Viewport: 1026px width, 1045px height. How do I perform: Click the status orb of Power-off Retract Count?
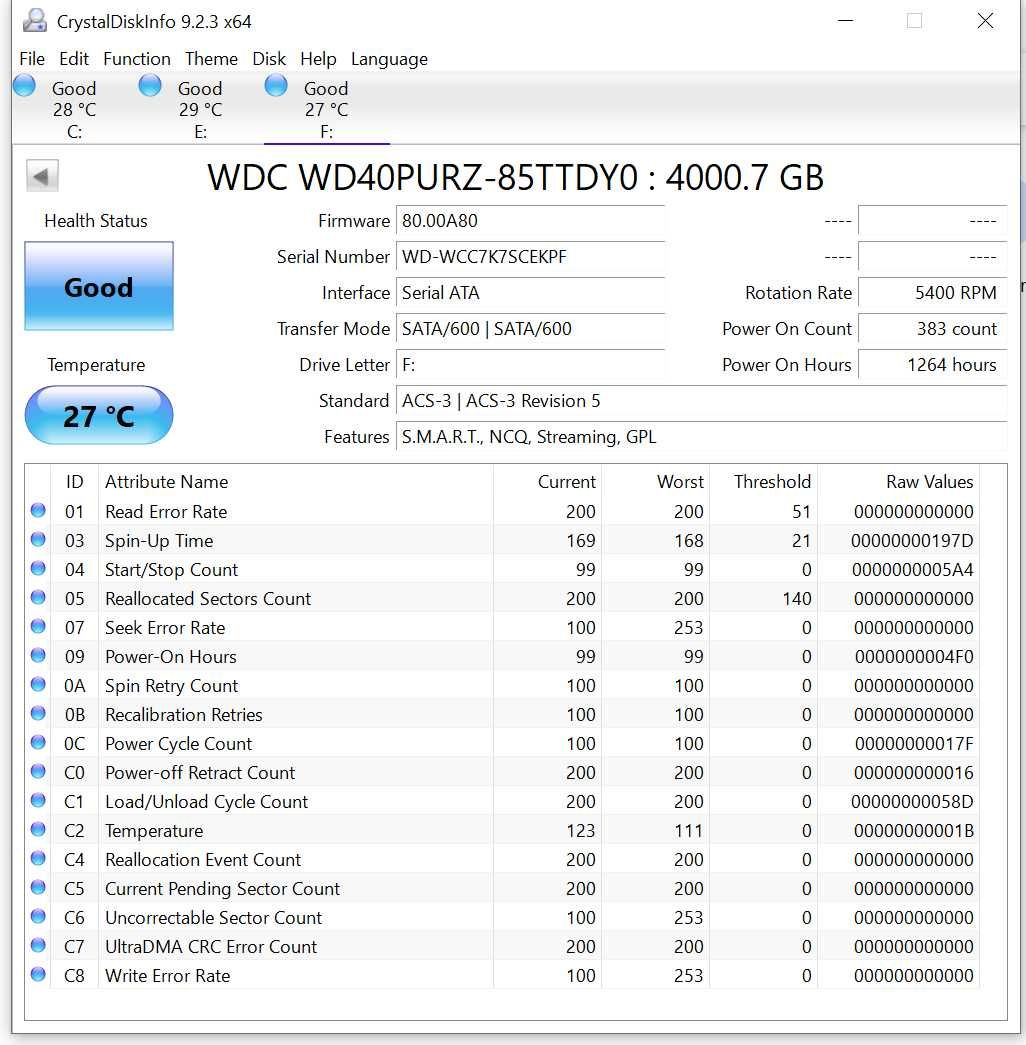38,772
